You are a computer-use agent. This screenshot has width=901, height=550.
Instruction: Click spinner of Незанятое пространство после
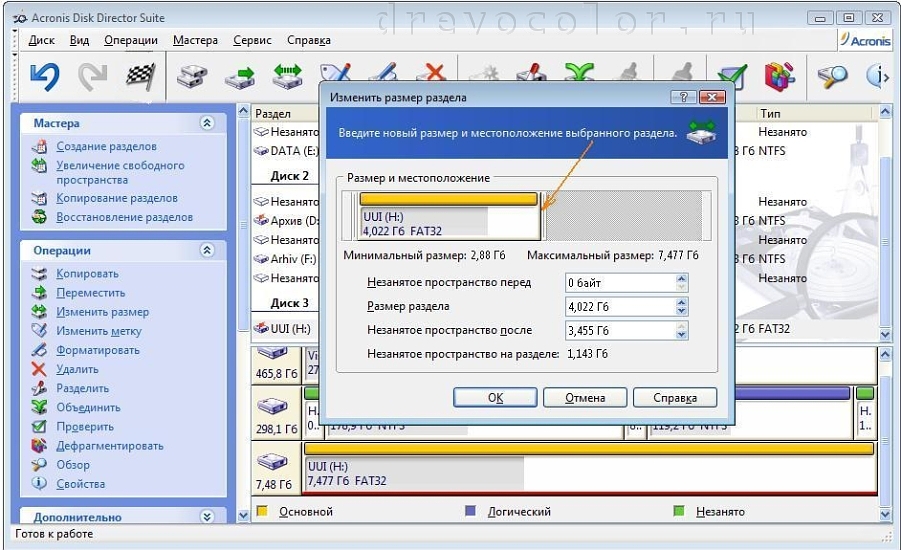(x=681, y=330)
